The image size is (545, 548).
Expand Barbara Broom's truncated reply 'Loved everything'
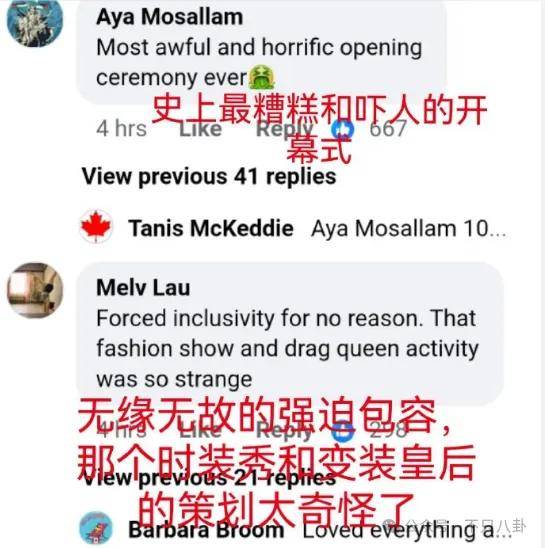[407, 530]
